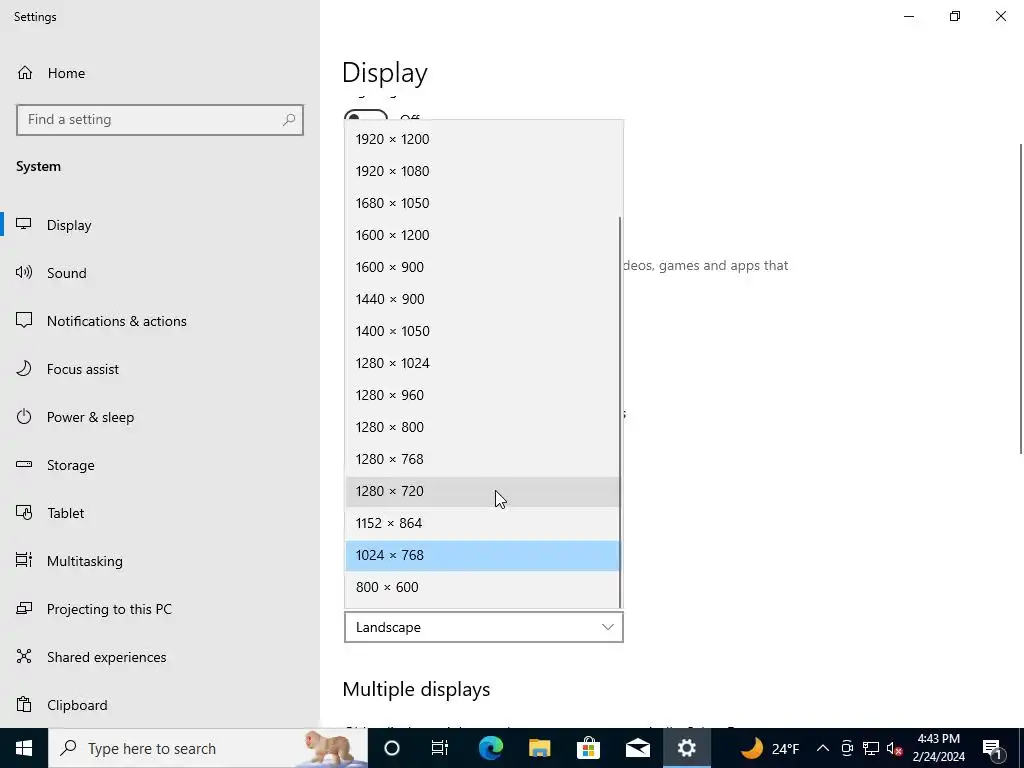Viewport: 1024px width, 768px height.
Task: Select 1280 × 800 resolution
Action: (x=483, y=427)
